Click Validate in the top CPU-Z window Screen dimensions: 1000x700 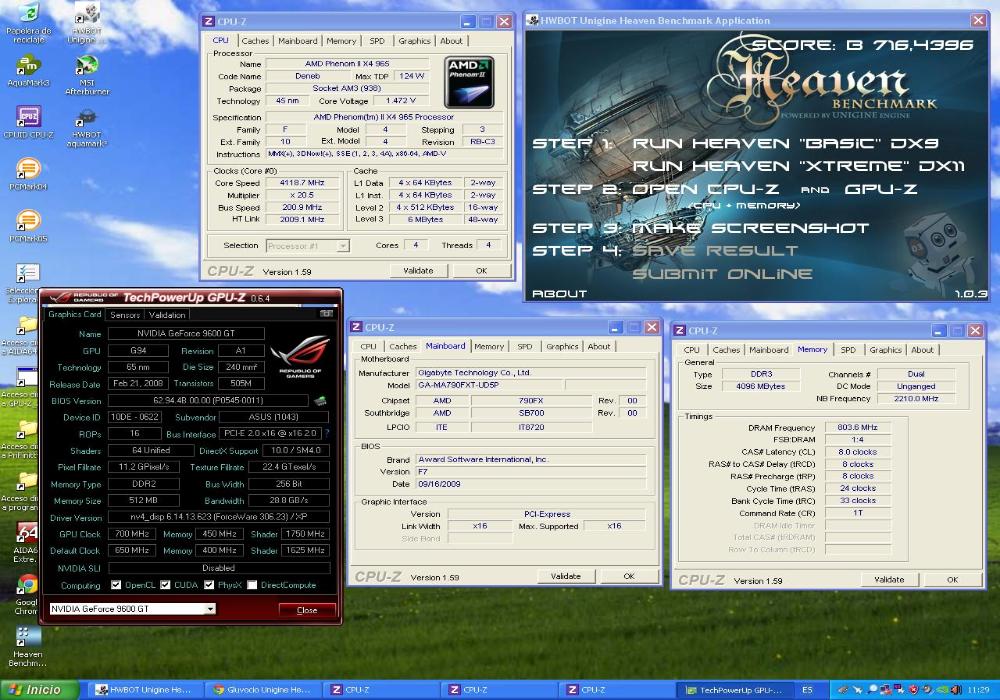click(x=418, y=270)
